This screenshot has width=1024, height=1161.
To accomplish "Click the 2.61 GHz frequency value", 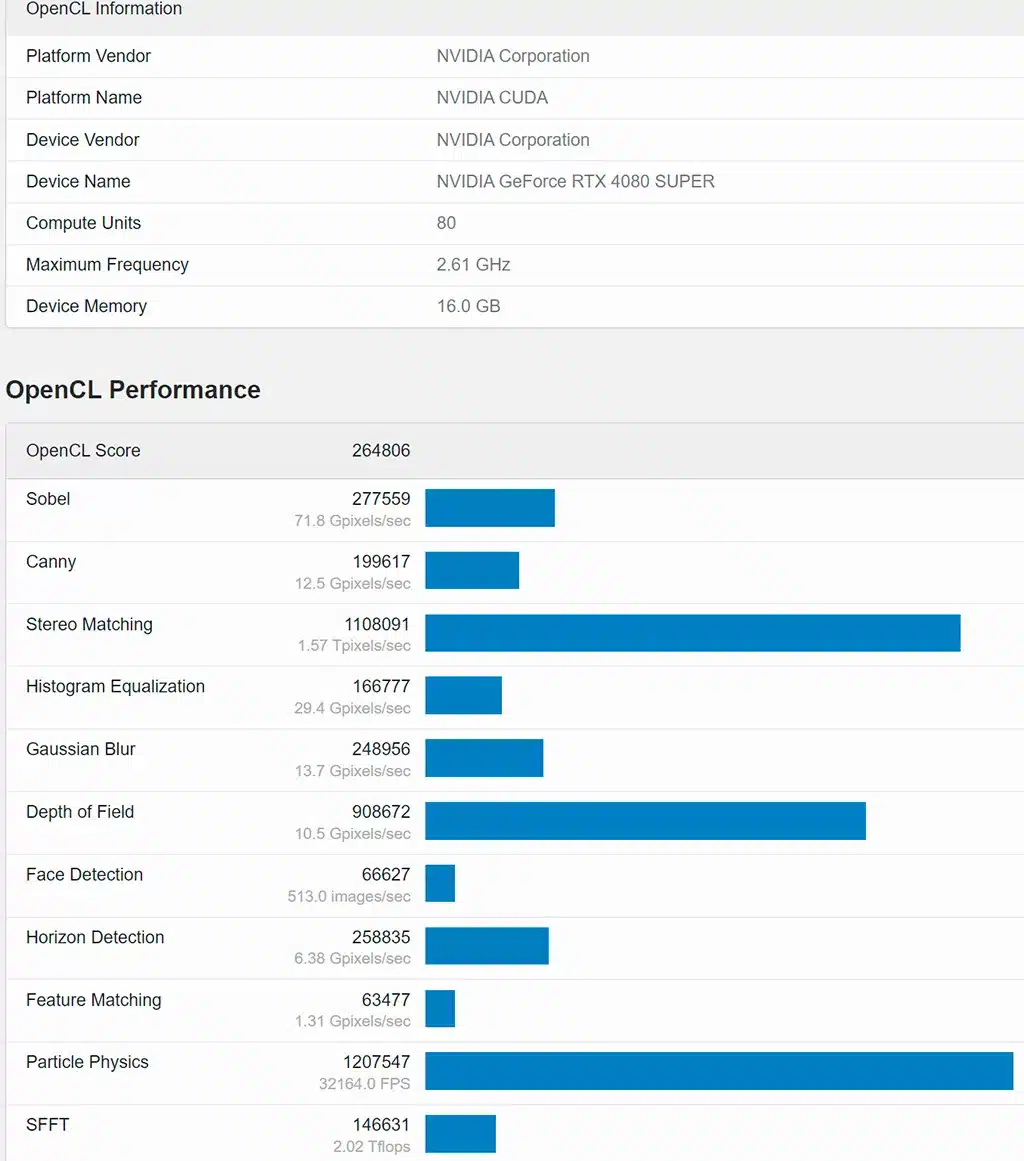I will click(473, 264).
